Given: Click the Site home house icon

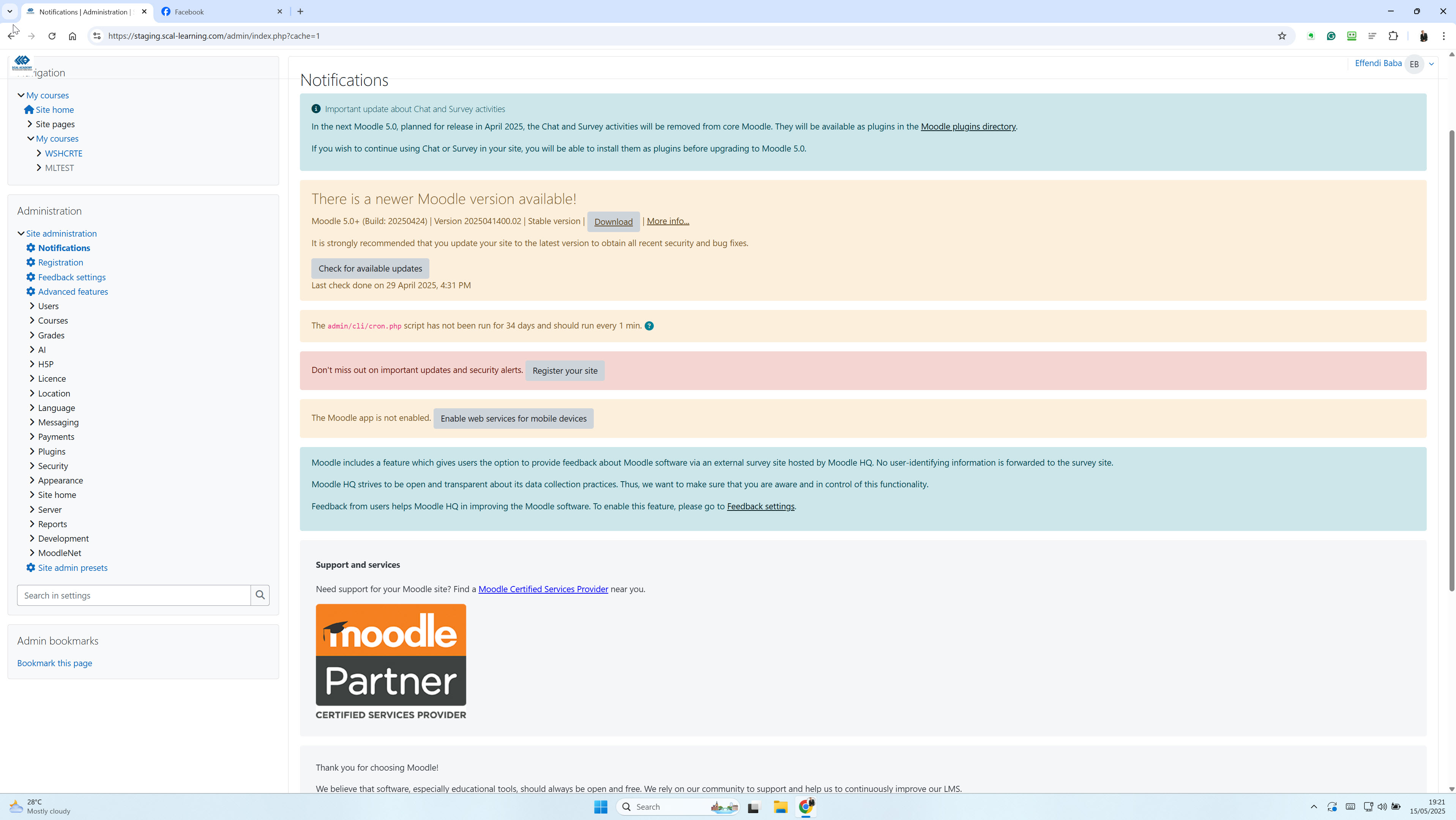Looking at the screenshot, I should (29, 109).
